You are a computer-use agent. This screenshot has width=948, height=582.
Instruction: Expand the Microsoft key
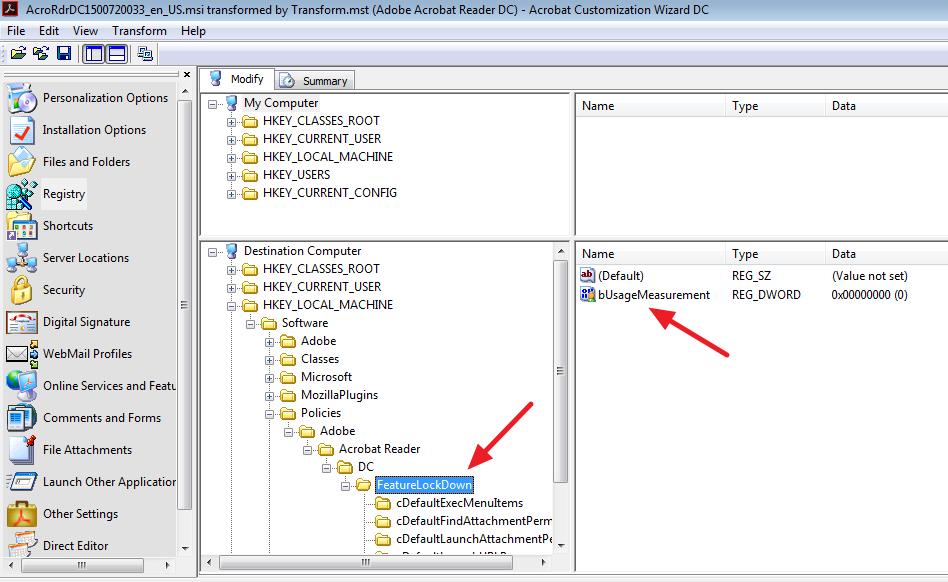[269, 378]
